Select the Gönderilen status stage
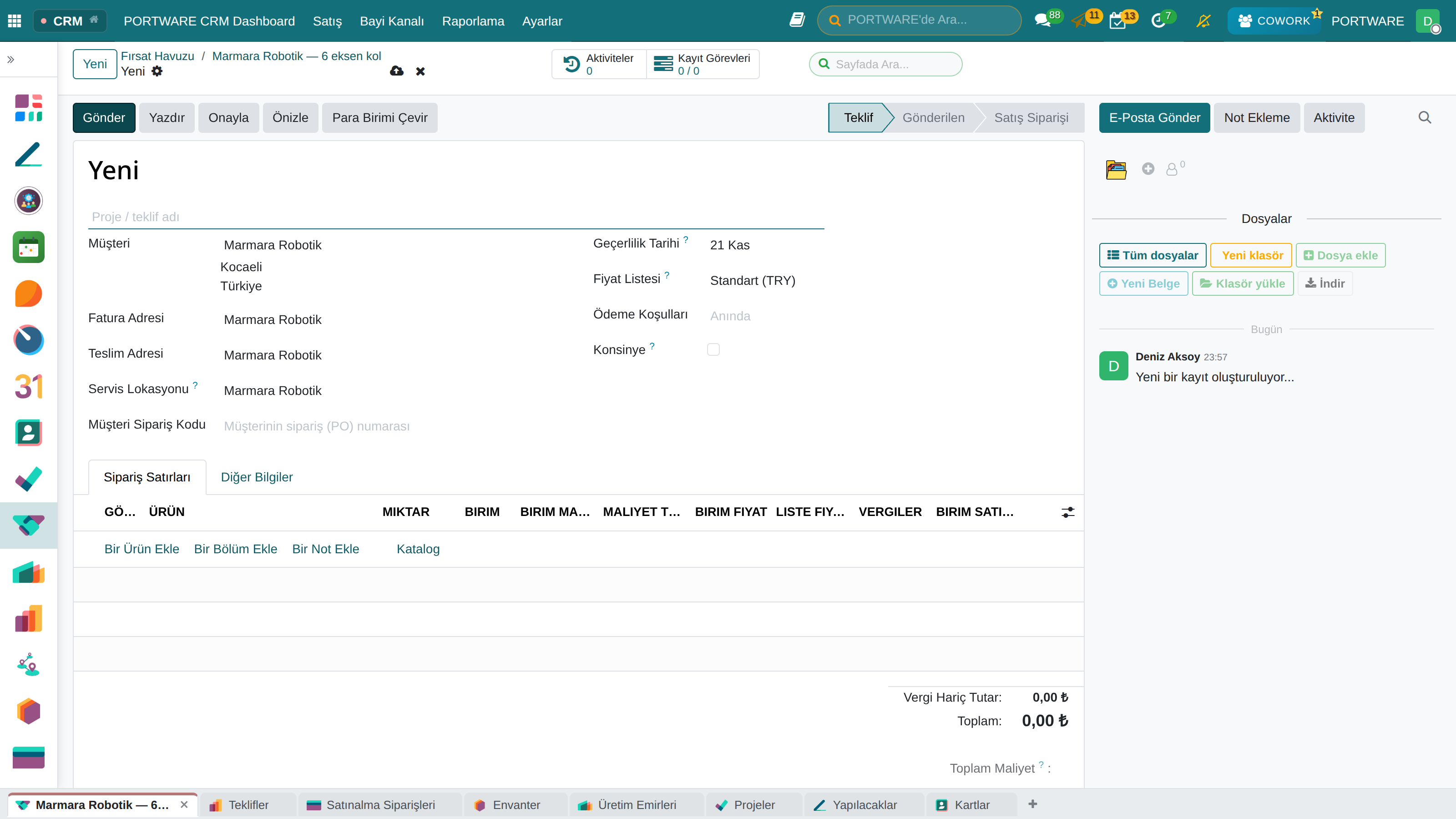Screen dimensions: 1456x819 coord(933,117)
